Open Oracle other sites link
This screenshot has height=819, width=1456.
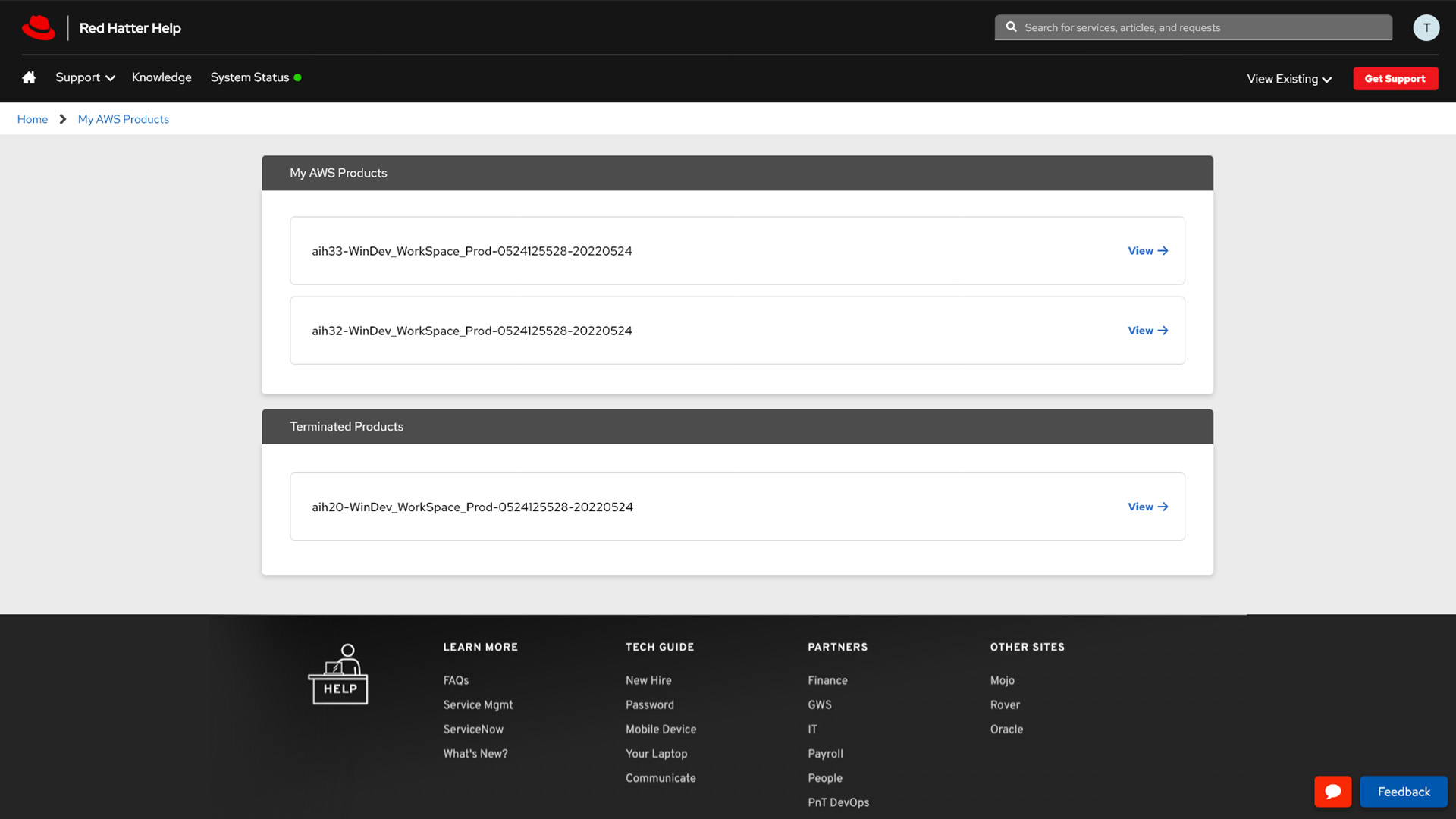coord(1006,729)
